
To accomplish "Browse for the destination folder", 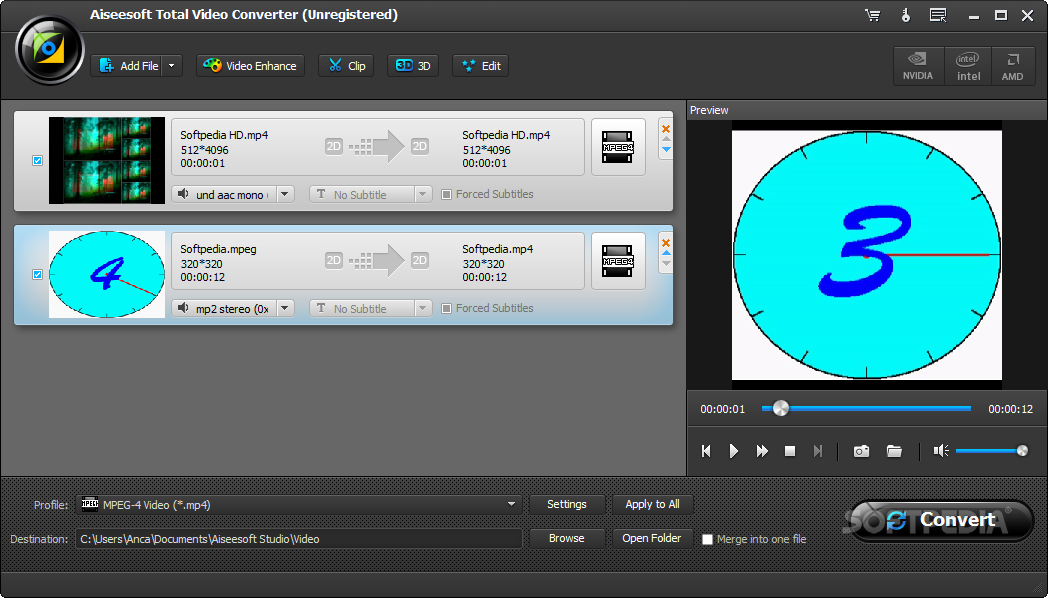I will click(567, 539).
